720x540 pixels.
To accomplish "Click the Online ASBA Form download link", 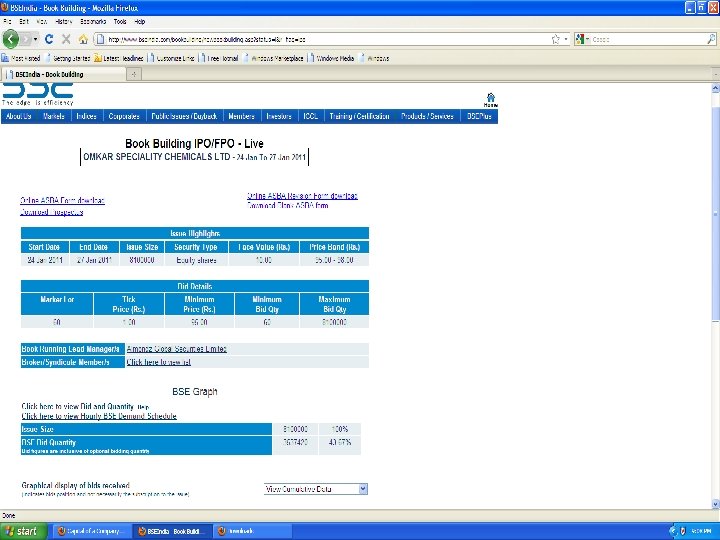I will click(62, 200).
